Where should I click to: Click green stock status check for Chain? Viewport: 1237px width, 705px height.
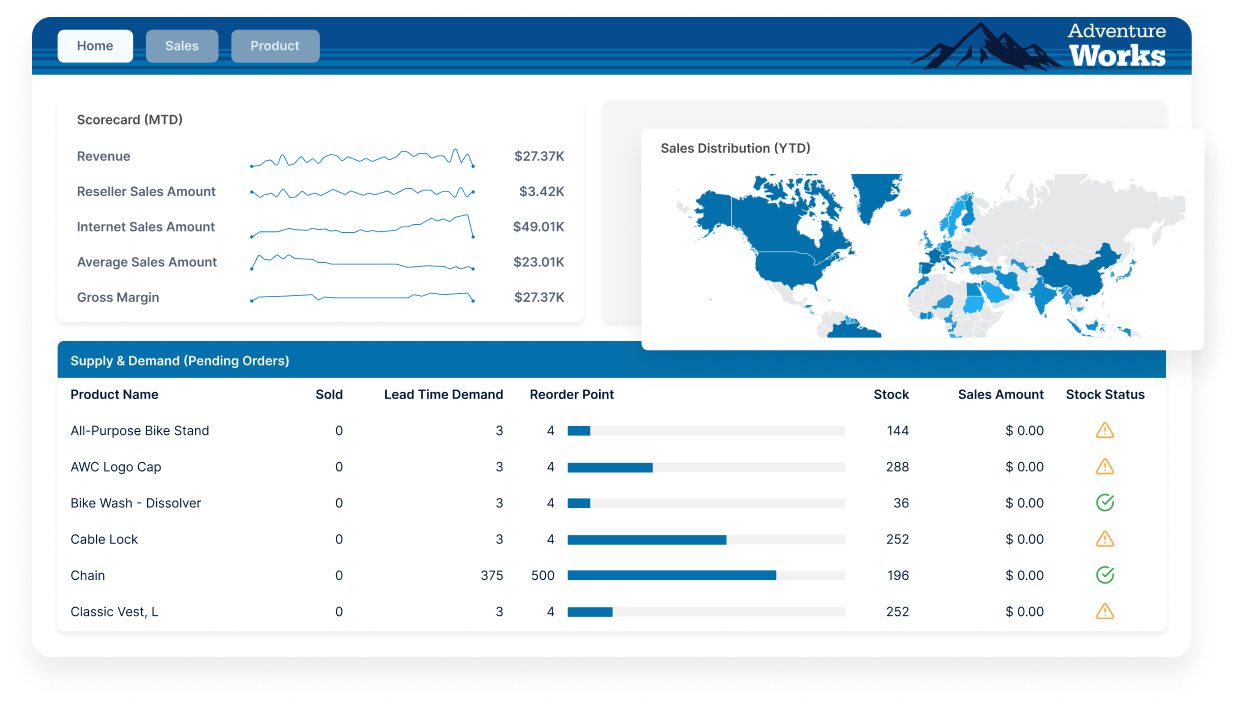click(1104, 575)
